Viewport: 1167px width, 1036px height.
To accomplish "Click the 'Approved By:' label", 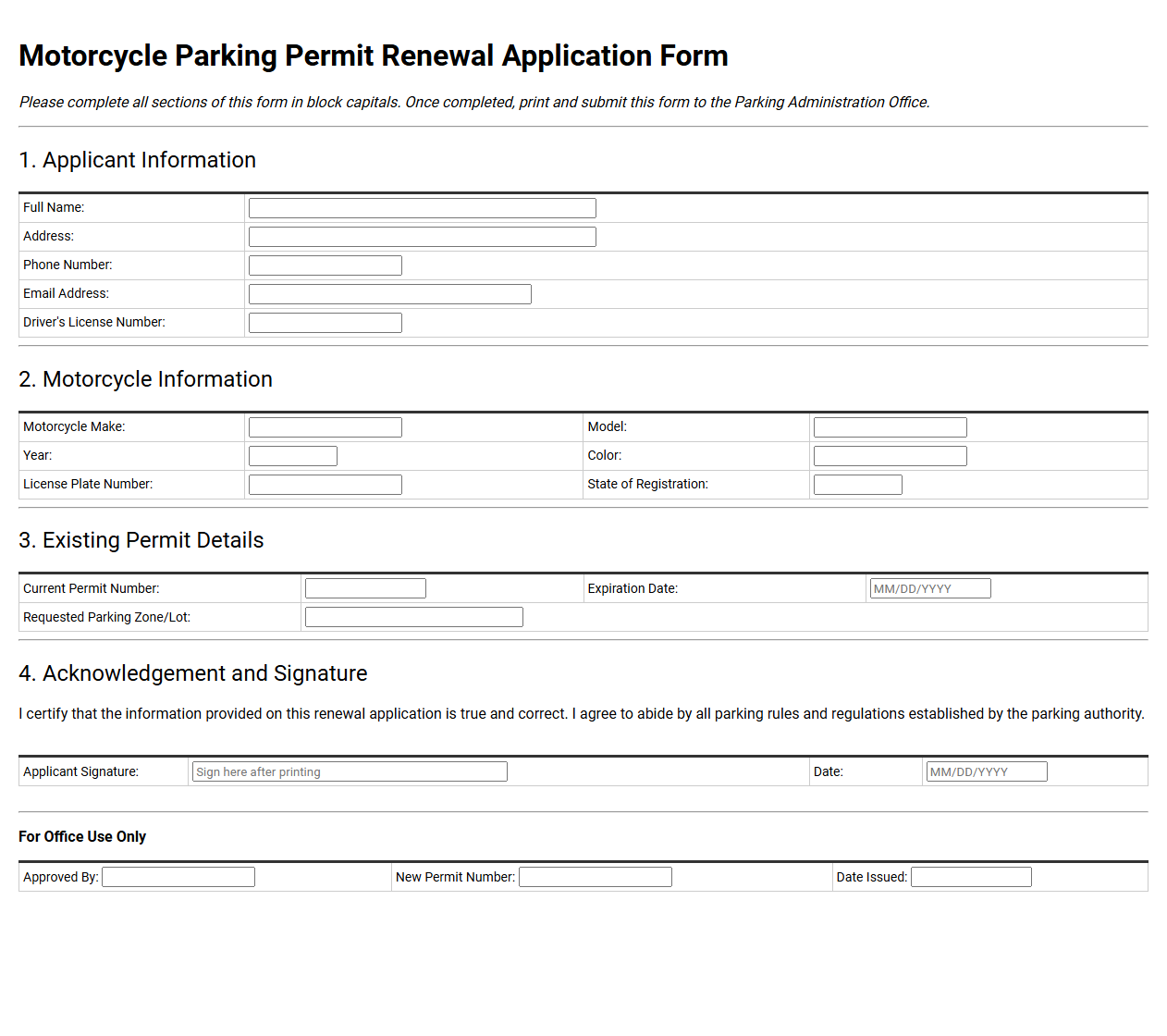I will pyautogui.click(x=61, y=877).
